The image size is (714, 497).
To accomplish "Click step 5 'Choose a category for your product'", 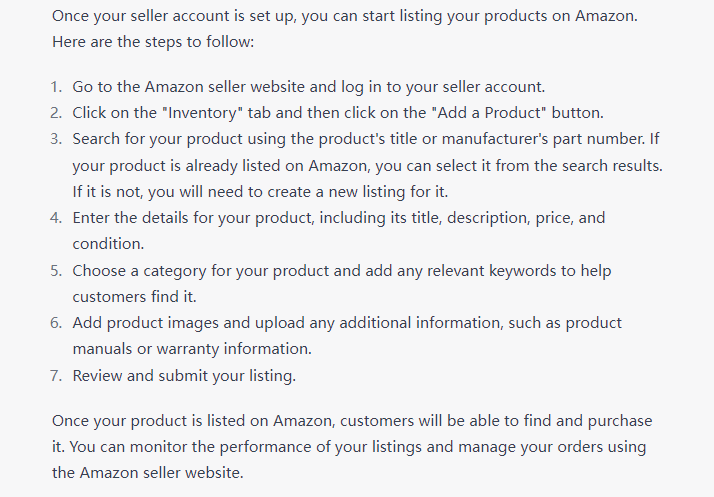I will [342, 271].
